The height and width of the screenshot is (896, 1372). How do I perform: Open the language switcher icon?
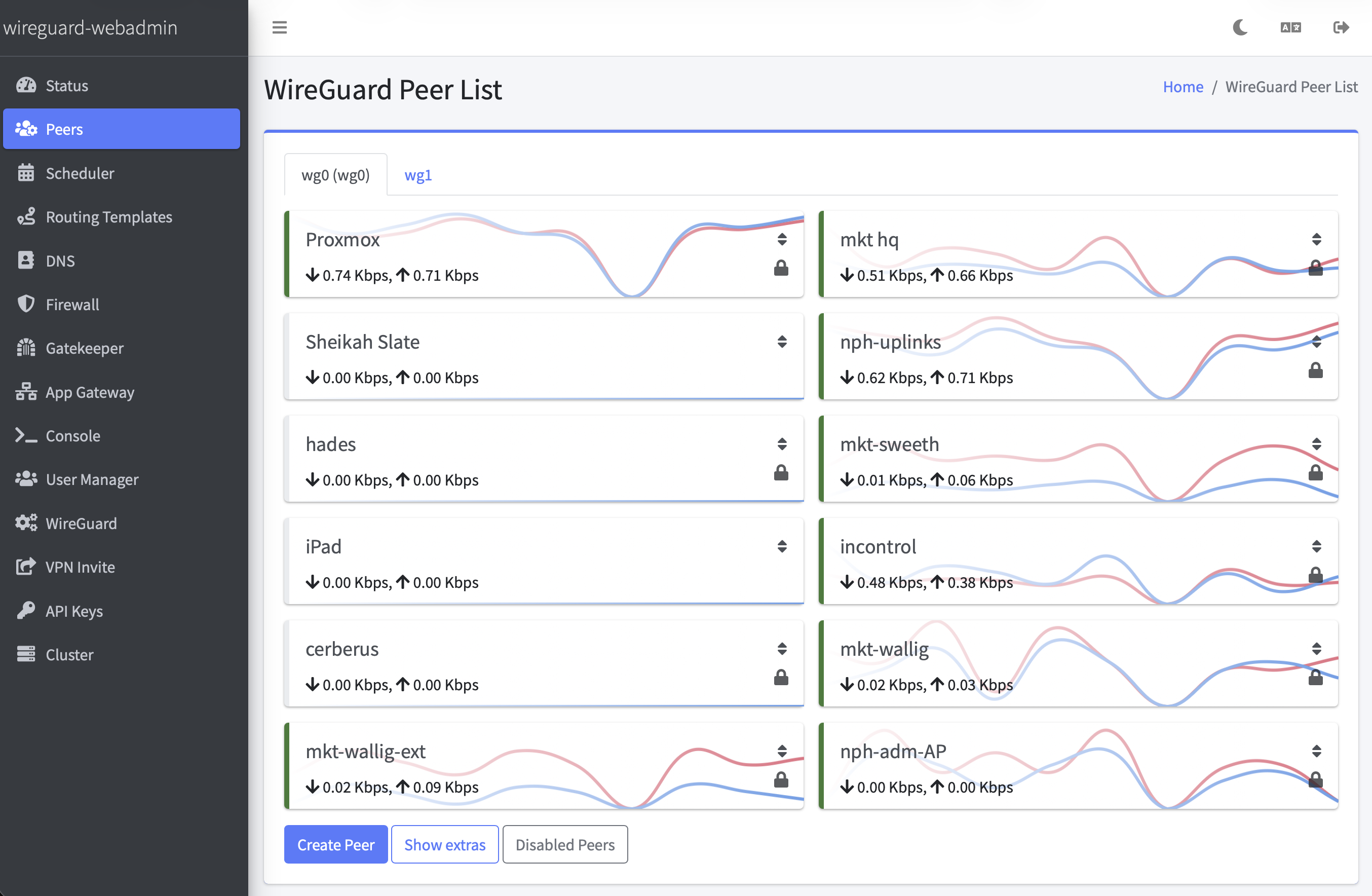(x=1290, y=27)
